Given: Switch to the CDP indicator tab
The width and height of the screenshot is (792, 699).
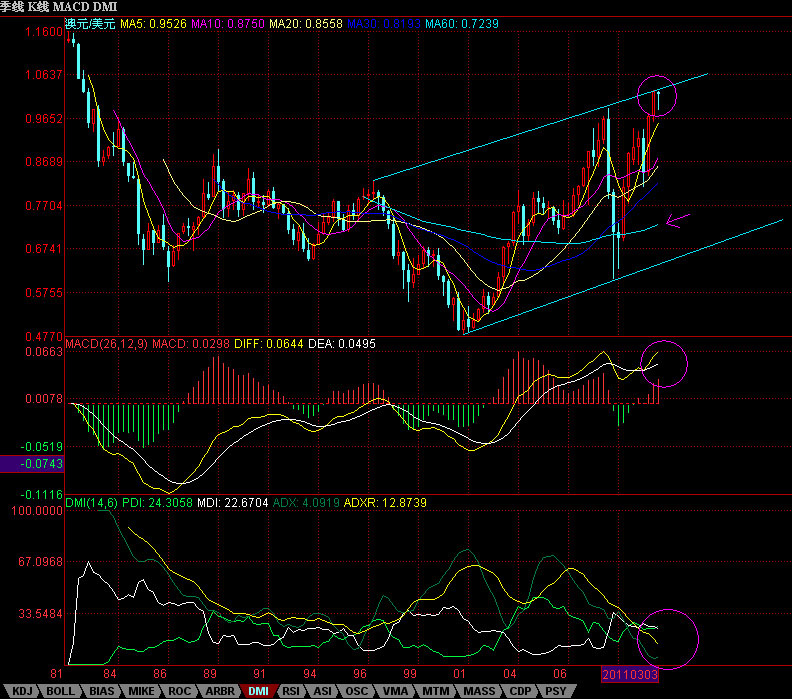Looking at the screenshot, I should point(520,691).
